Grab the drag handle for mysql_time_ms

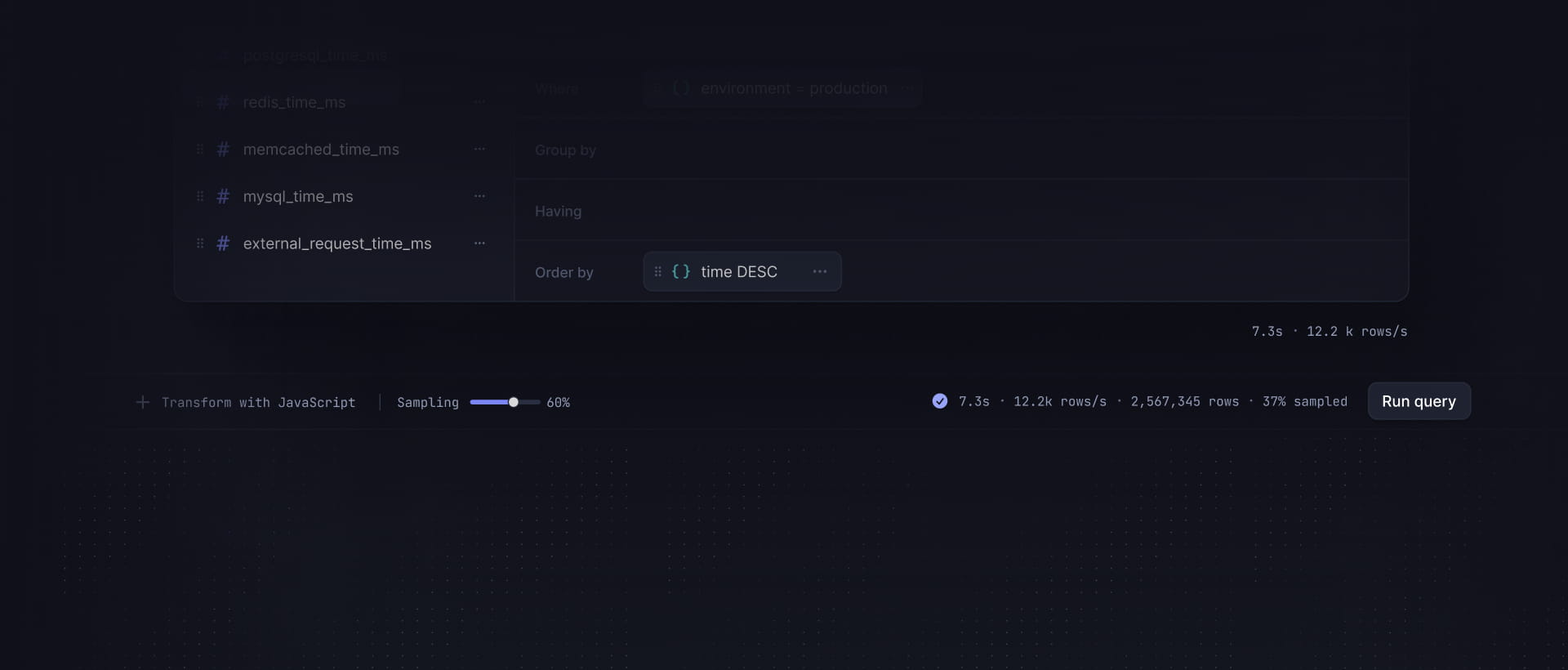tap(200, 196)
